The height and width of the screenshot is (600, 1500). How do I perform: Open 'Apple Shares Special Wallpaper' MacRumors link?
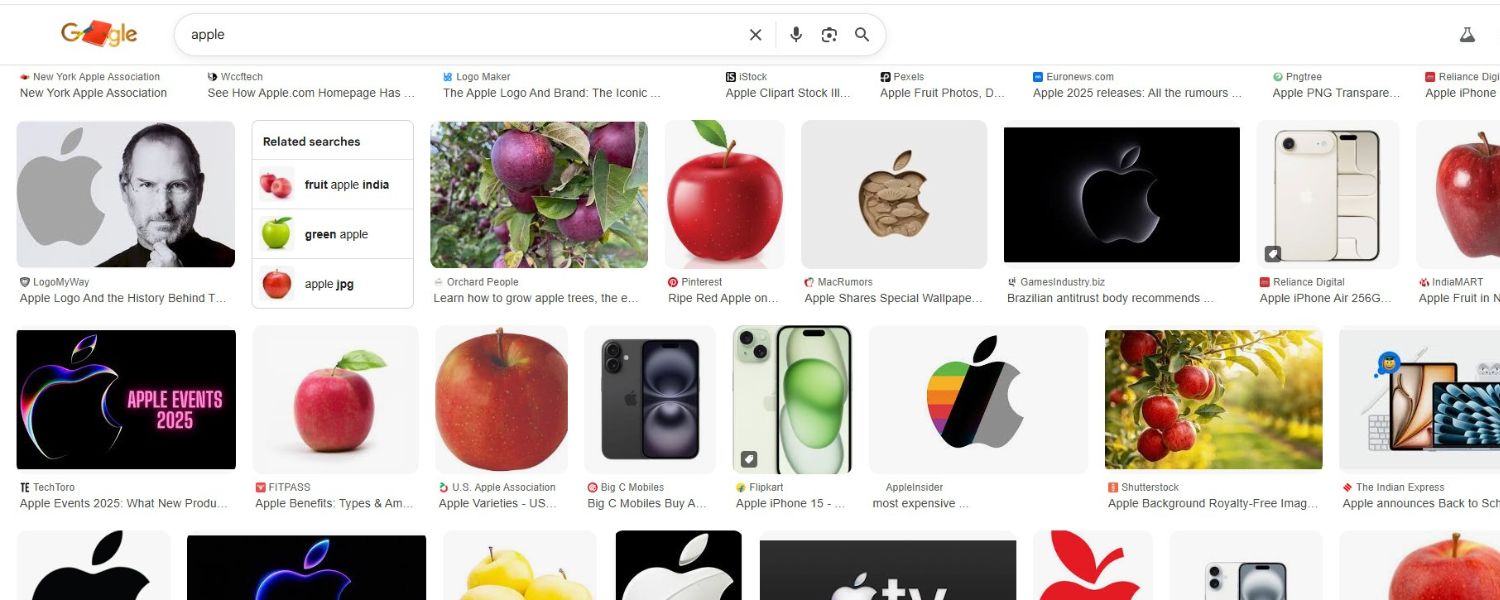[x=893, y=298]
